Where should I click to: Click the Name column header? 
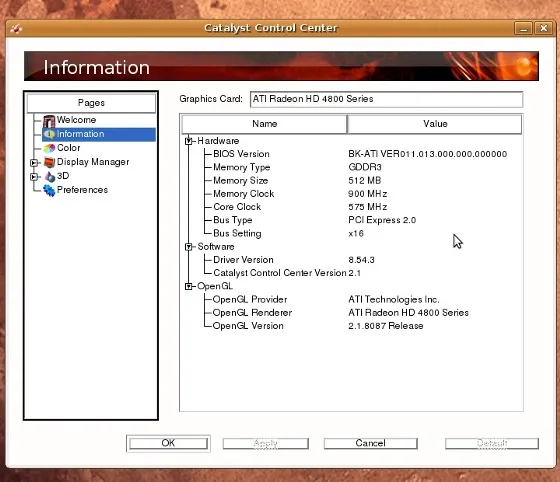[x=264, y=124]
